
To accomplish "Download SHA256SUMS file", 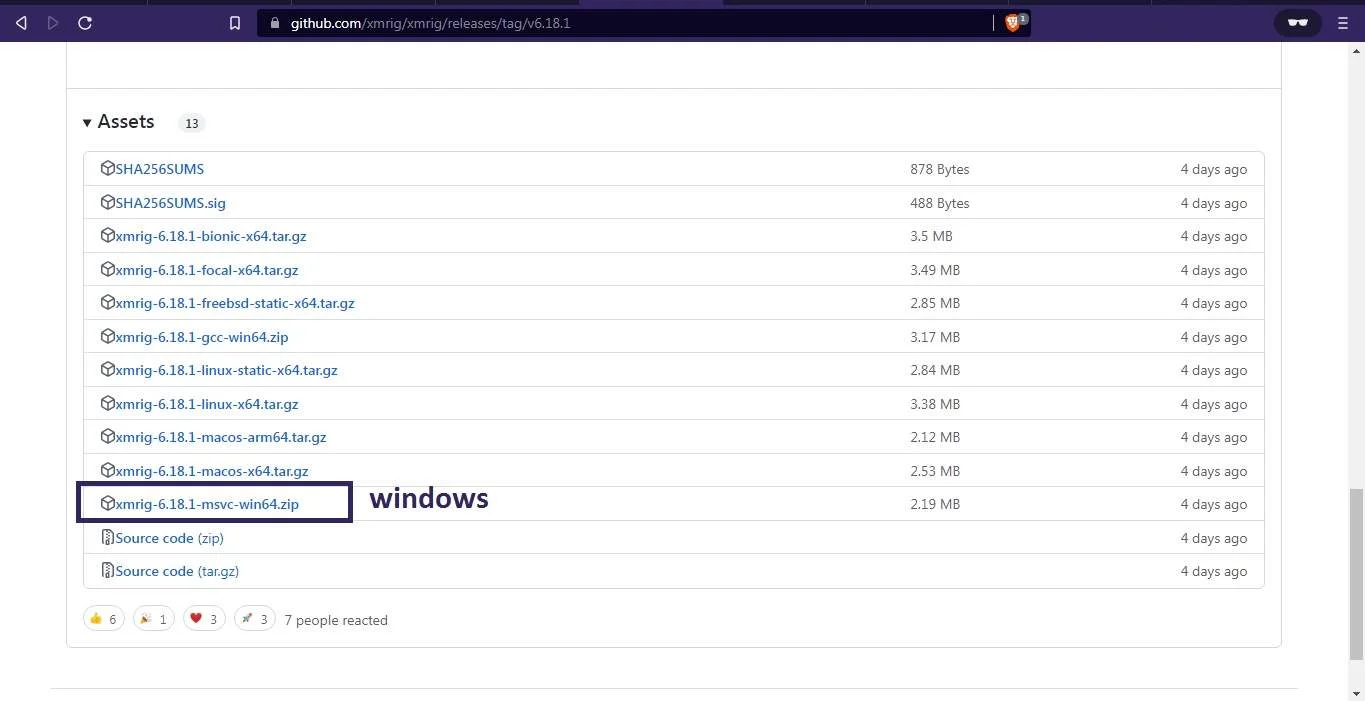I will (159, 169).
